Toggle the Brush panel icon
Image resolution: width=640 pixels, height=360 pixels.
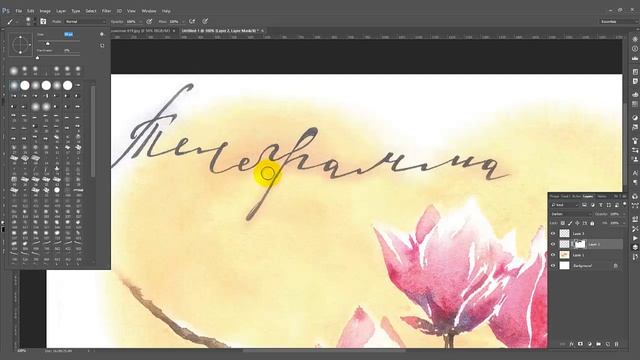tap(43, 22)
